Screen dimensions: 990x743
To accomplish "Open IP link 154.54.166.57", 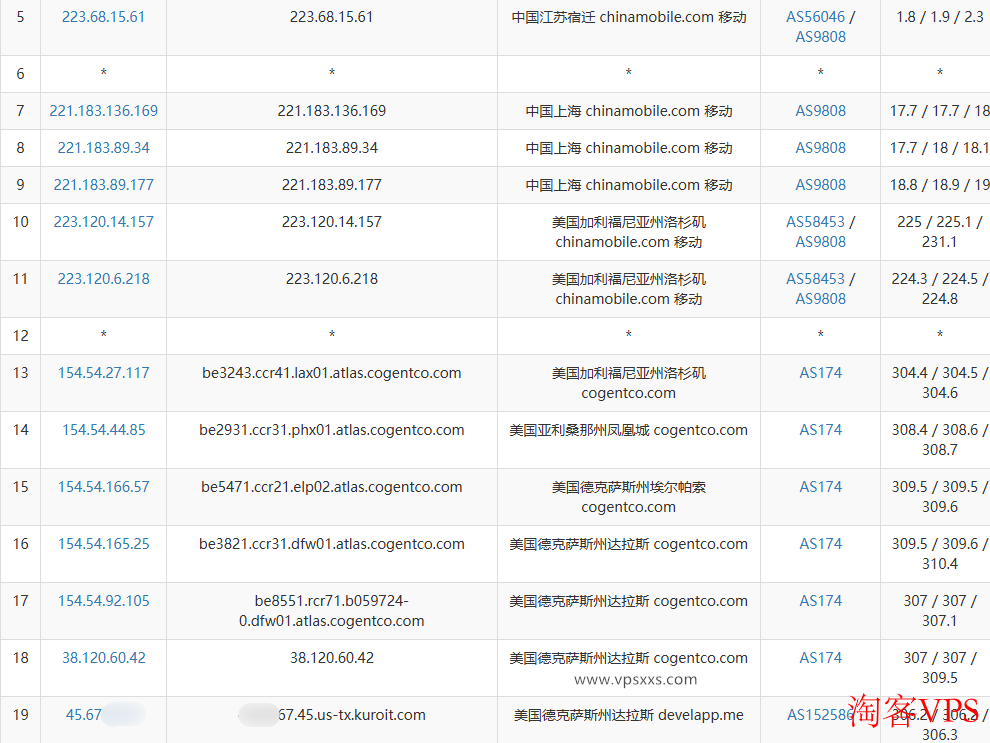I will point(104,487).
